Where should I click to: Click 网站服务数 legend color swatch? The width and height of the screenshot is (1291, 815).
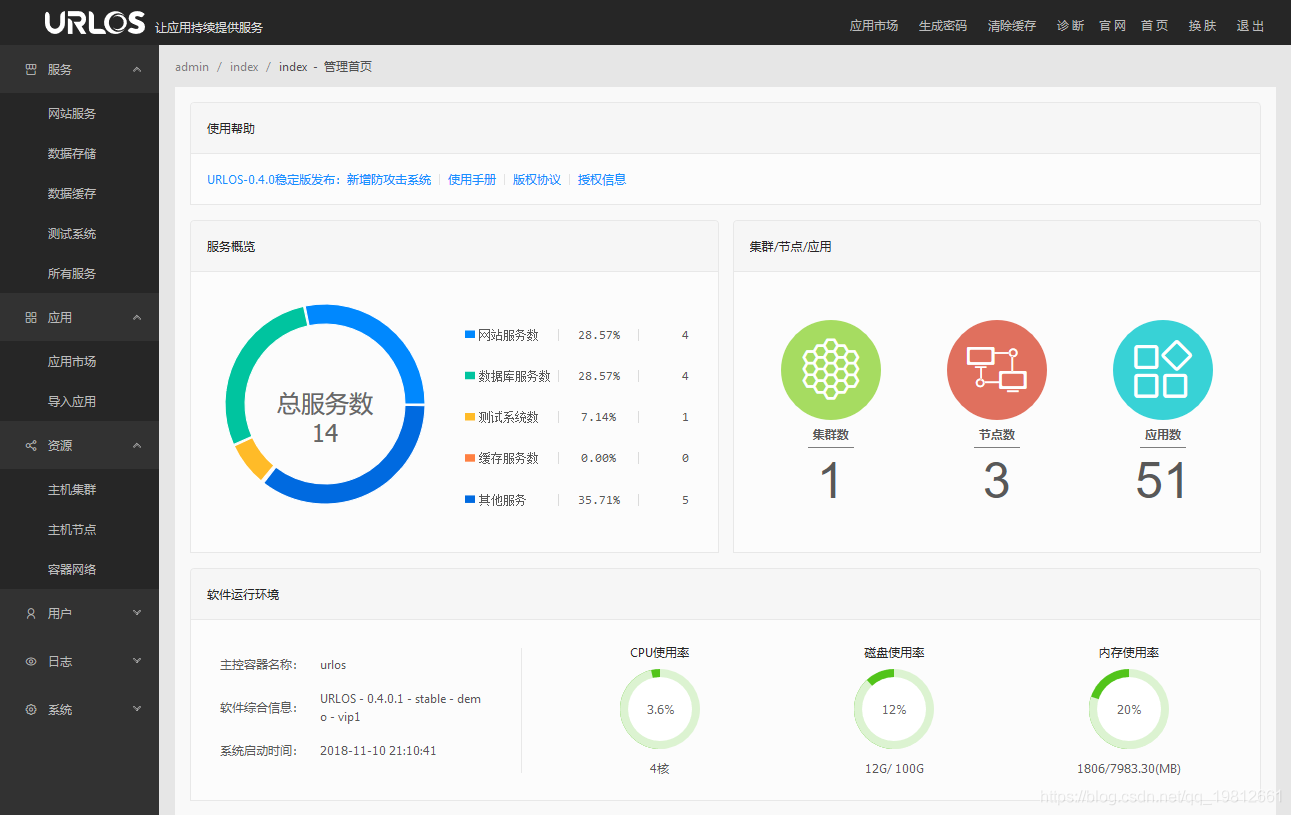(470, 335)
